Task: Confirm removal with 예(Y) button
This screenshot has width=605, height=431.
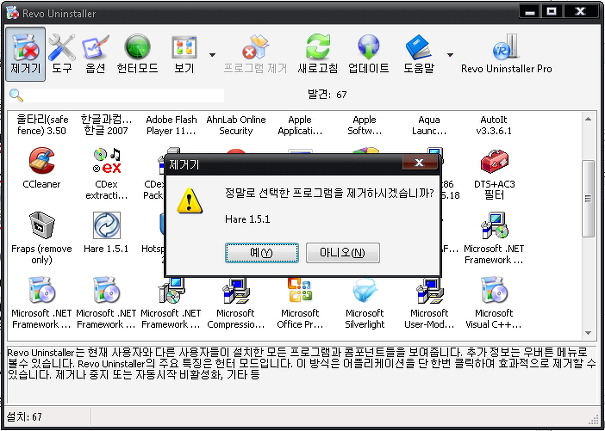Action: (262, 253)
